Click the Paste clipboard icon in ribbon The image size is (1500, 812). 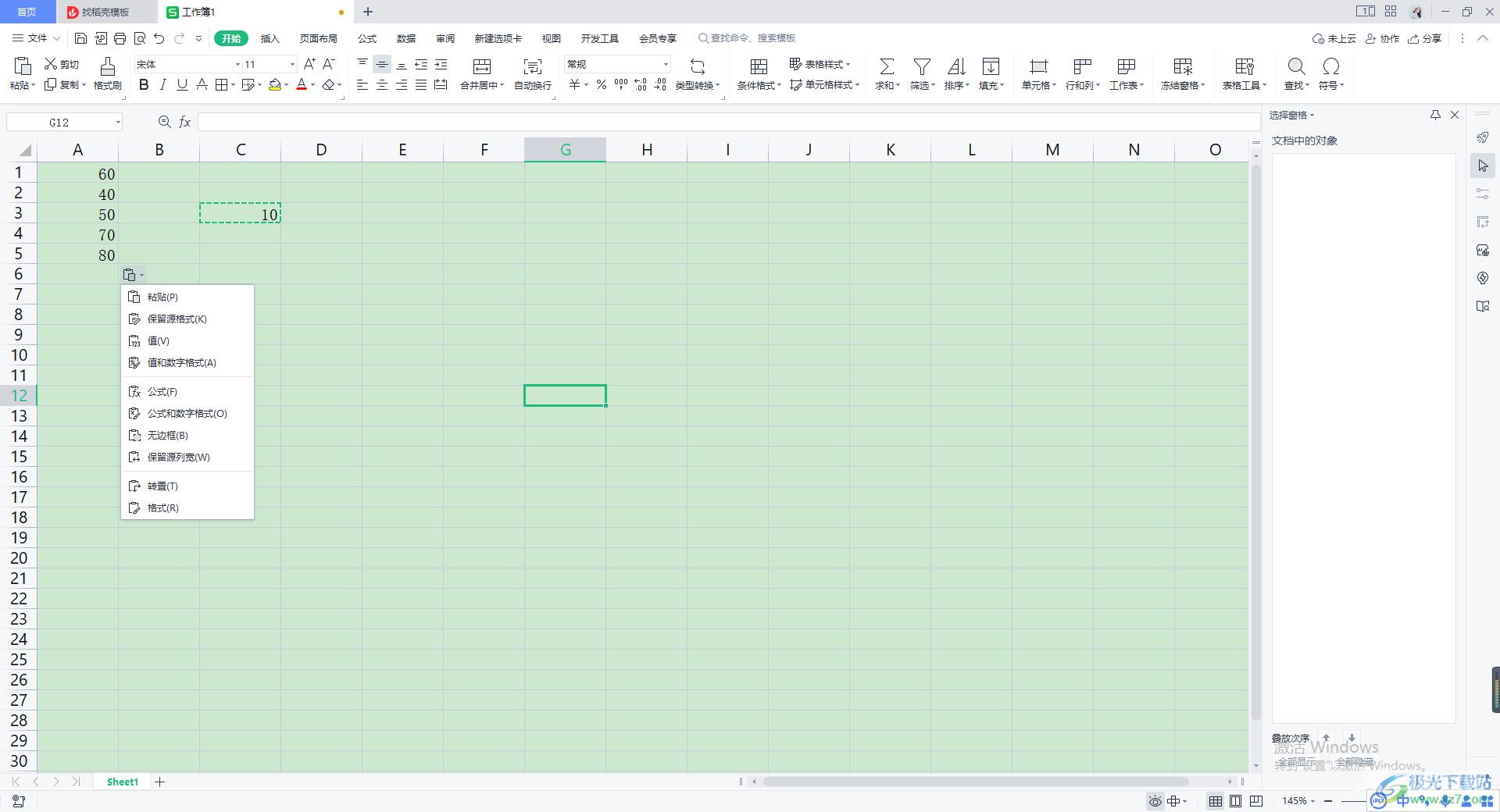[23, 66]
